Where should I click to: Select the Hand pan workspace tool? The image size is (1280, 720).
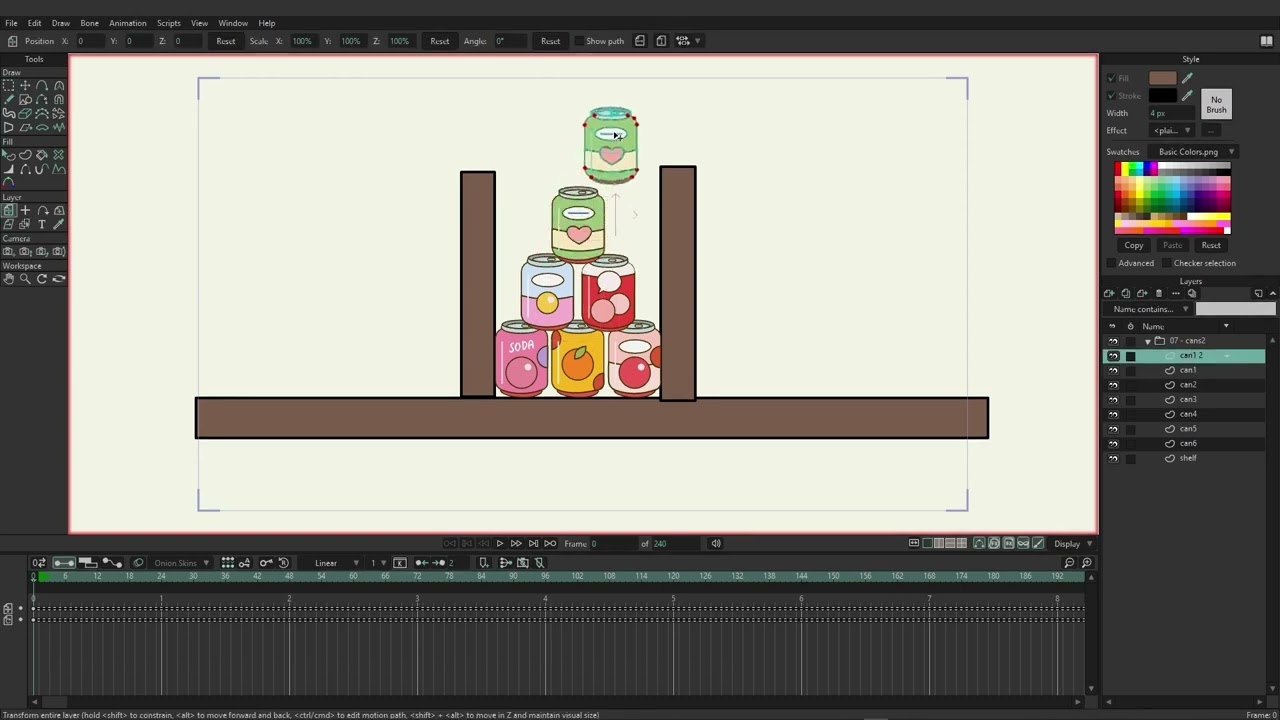[x=8, y=279]
